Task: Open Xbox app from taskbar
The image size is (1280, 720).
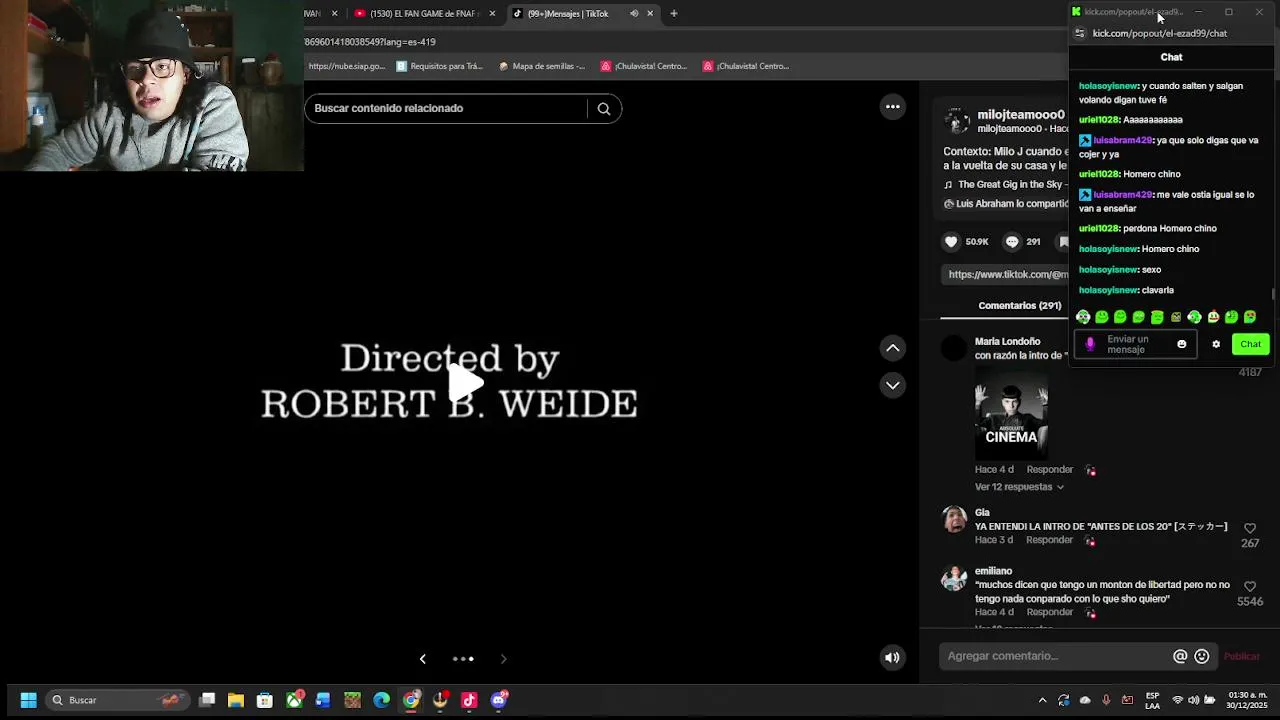Action: 294,700
